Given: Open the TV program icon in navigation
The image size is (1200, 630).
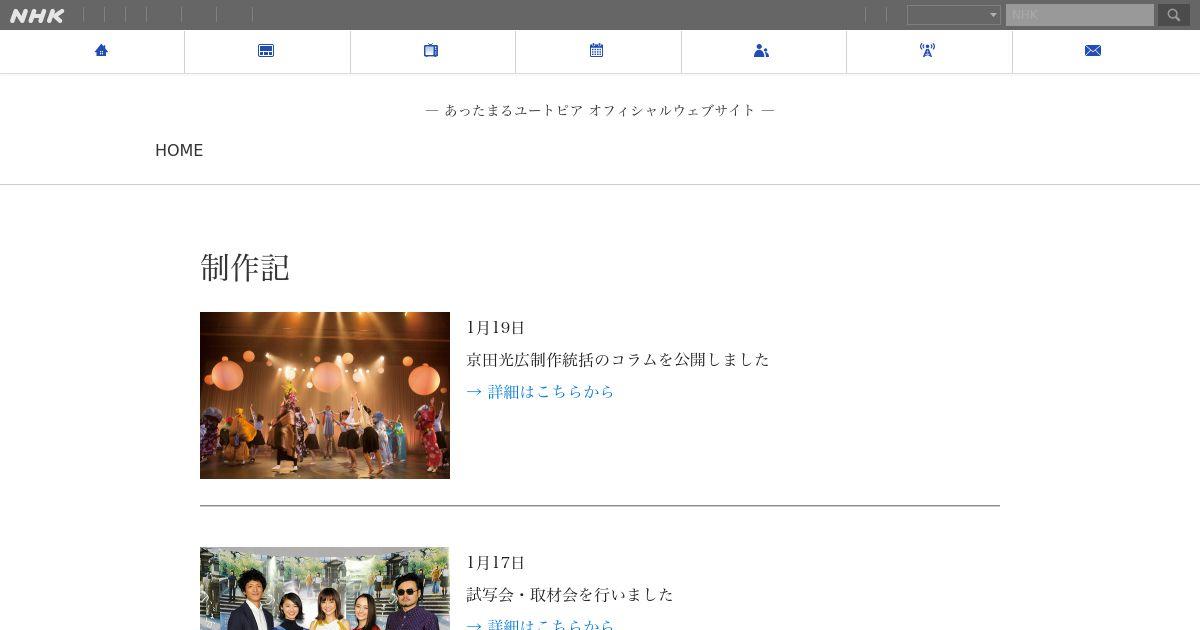Looking at the screenshot, I should click(x=431, y=50).
